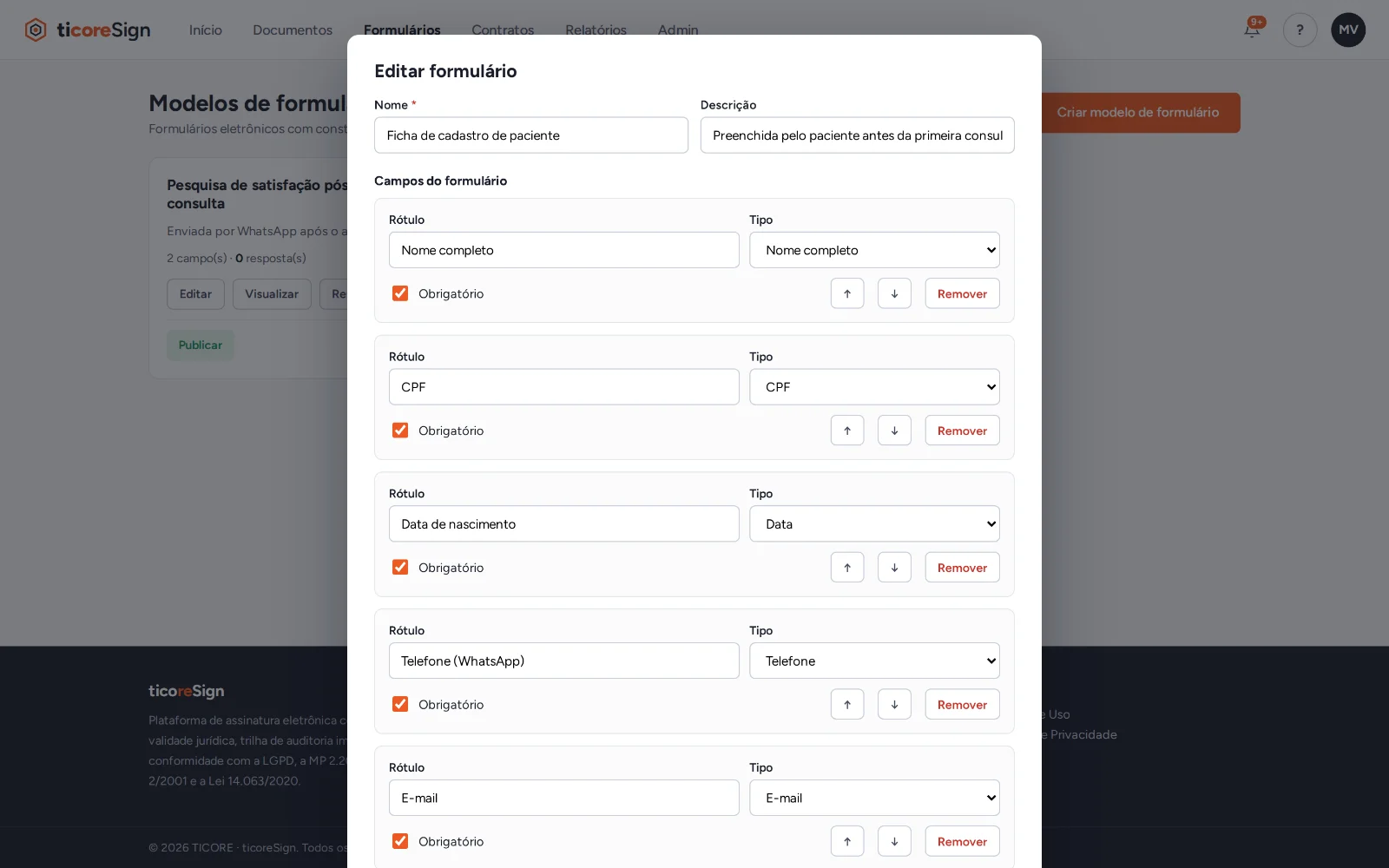Uncheck Obrigatório for Nome completo field
Viewport: 1389px width, 868px height.
(400, 293)
